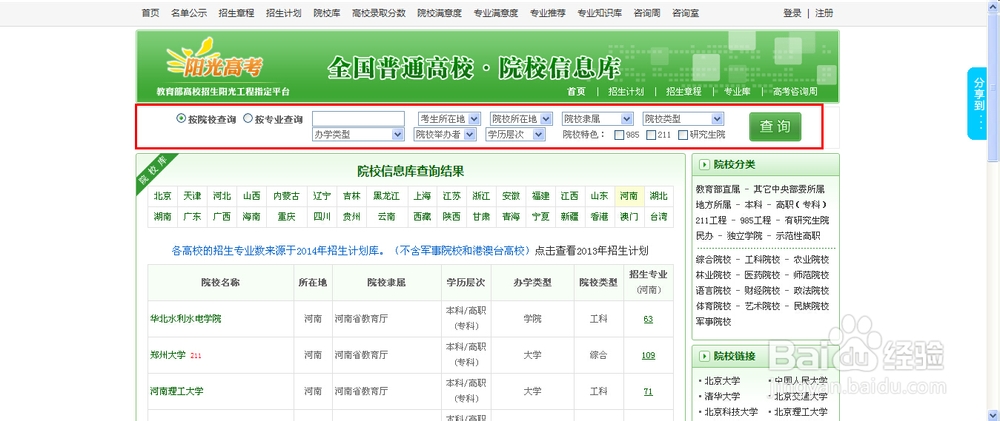
Task: Open 专业满意度 in the top navigation
Action: pyautogui.click(x=496, y=13)
